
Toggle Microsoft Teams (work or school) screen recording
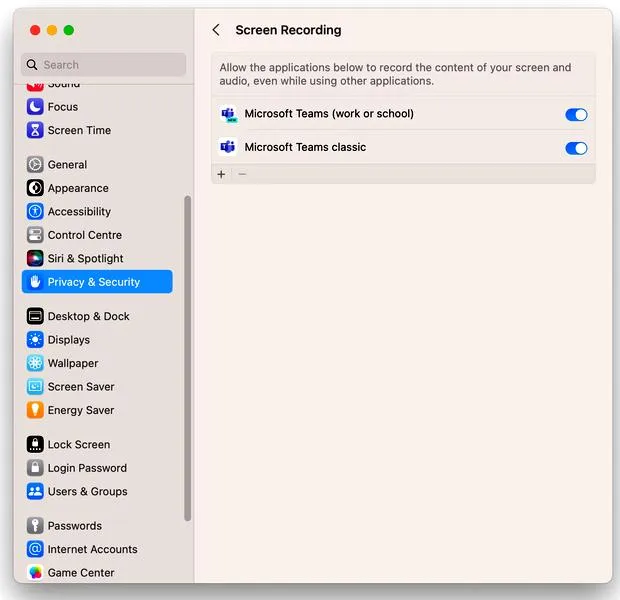pos(576,115)
